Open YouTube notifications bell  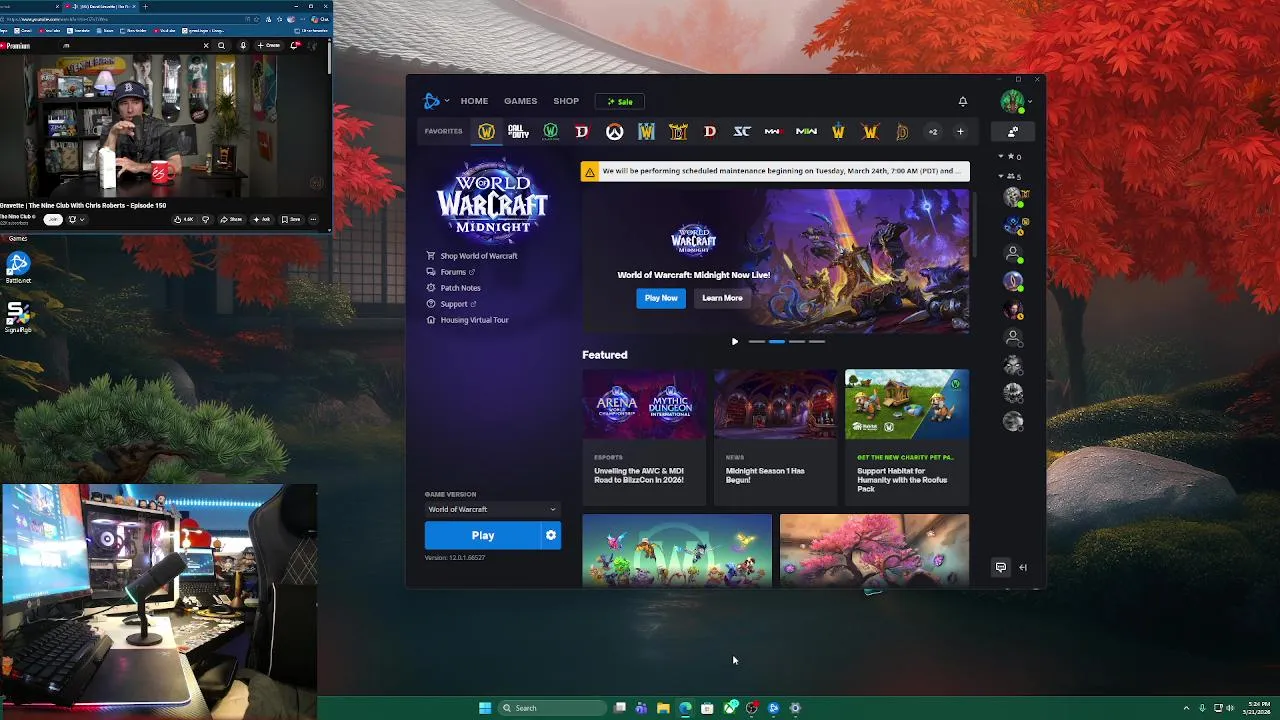(295, 45)
